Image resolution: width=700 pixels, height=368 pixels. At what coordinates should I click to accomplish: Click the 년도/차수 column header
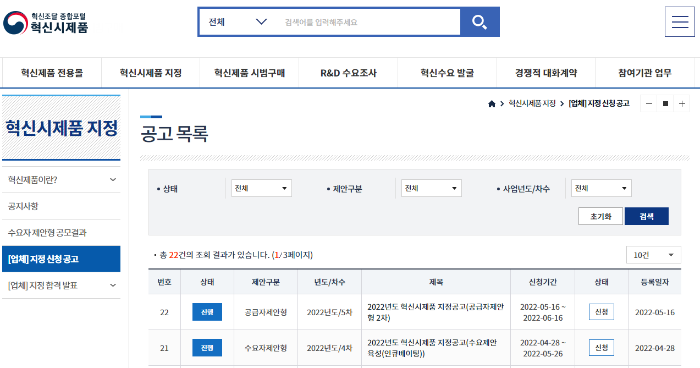(329, 282)
